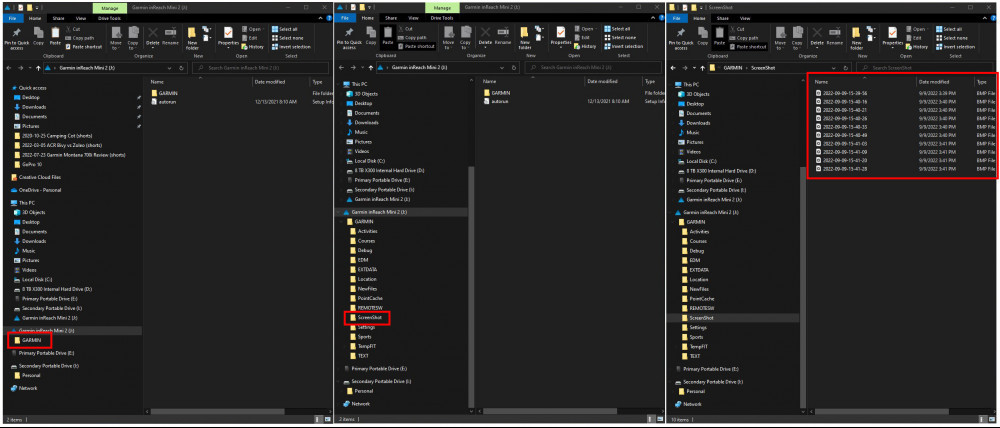Open Delete dropdown arrow in left window ribbon
1000x428 pixels.
click(152, 48)
